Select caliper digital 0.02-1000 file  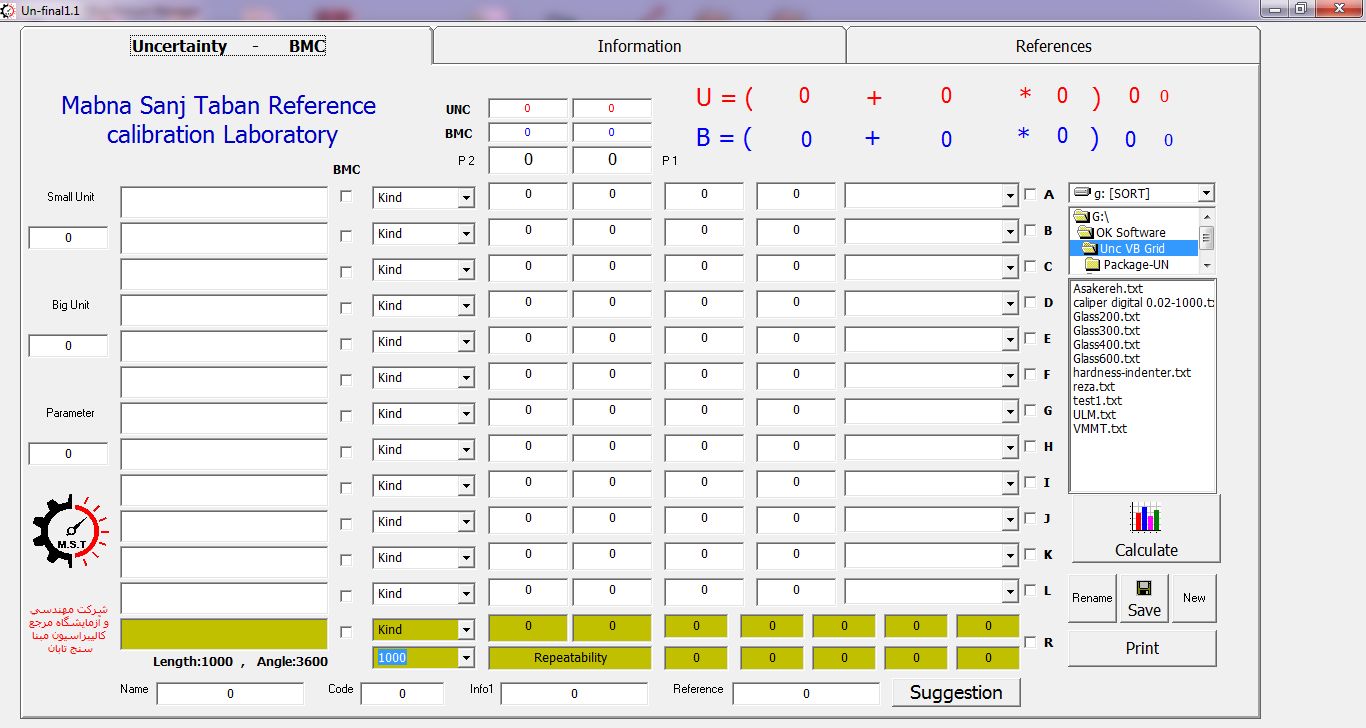tap(1143, 303)
